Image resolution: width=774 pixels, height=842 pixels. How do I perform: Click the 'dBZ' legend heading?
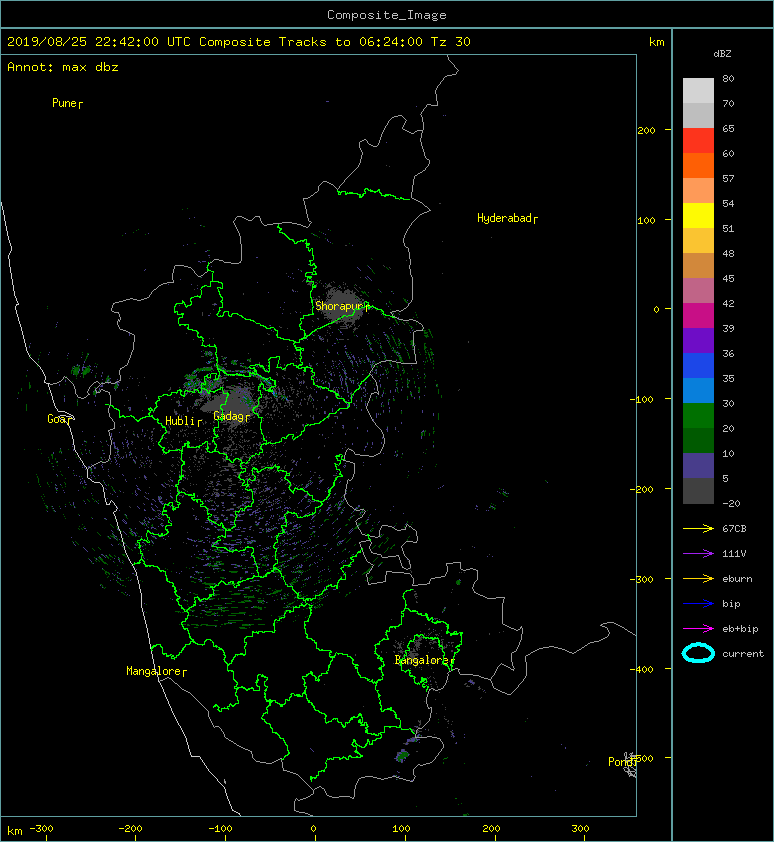coord(722,54)
